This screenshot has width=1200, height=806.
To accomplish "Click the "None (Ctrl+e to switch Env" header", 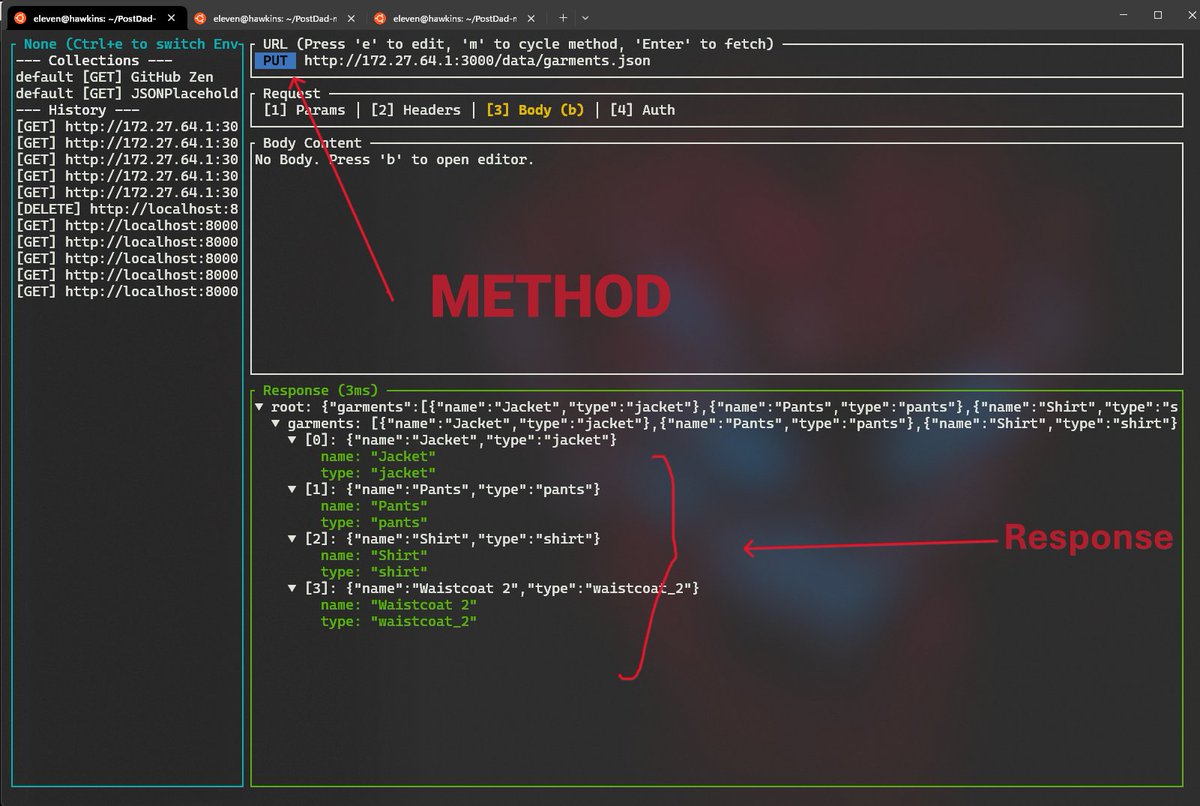I will [130, 44].
